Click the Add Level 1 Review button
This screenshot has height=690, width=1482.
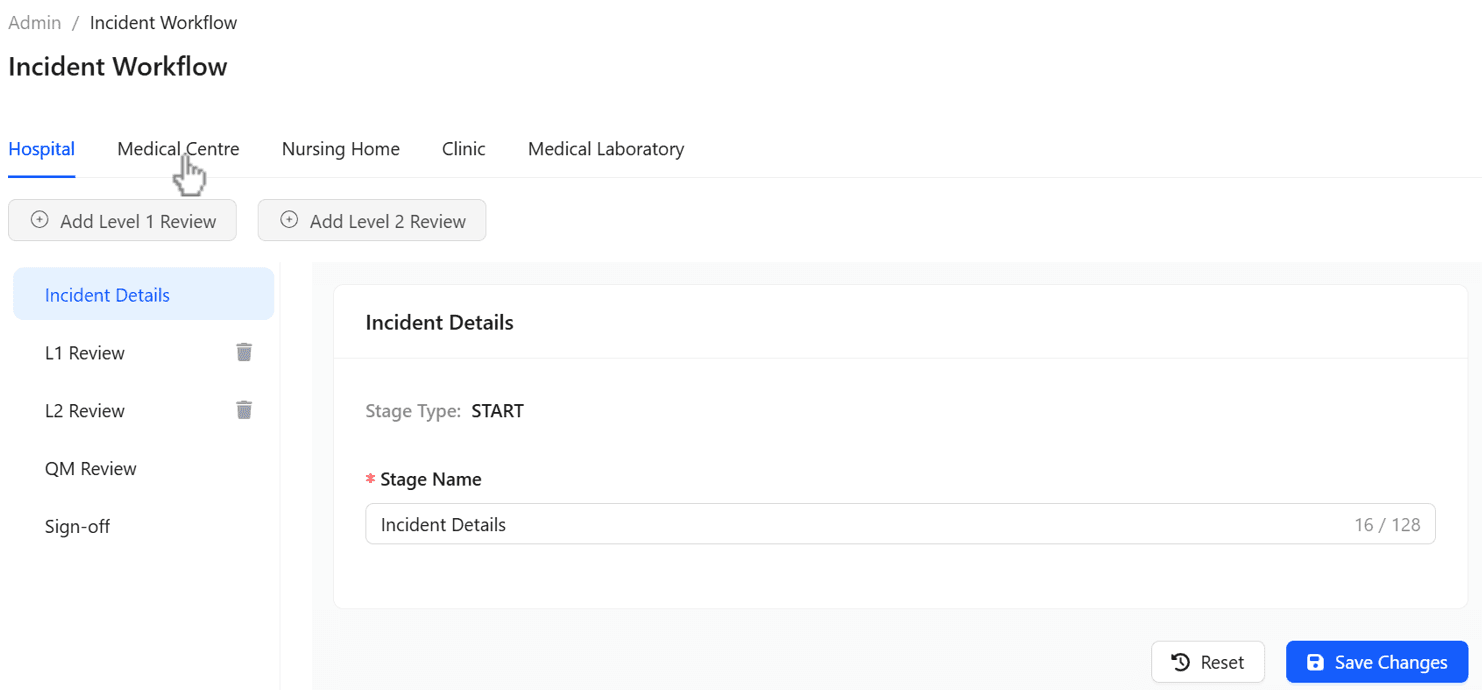pyautogui.click(x=122, y=220)
